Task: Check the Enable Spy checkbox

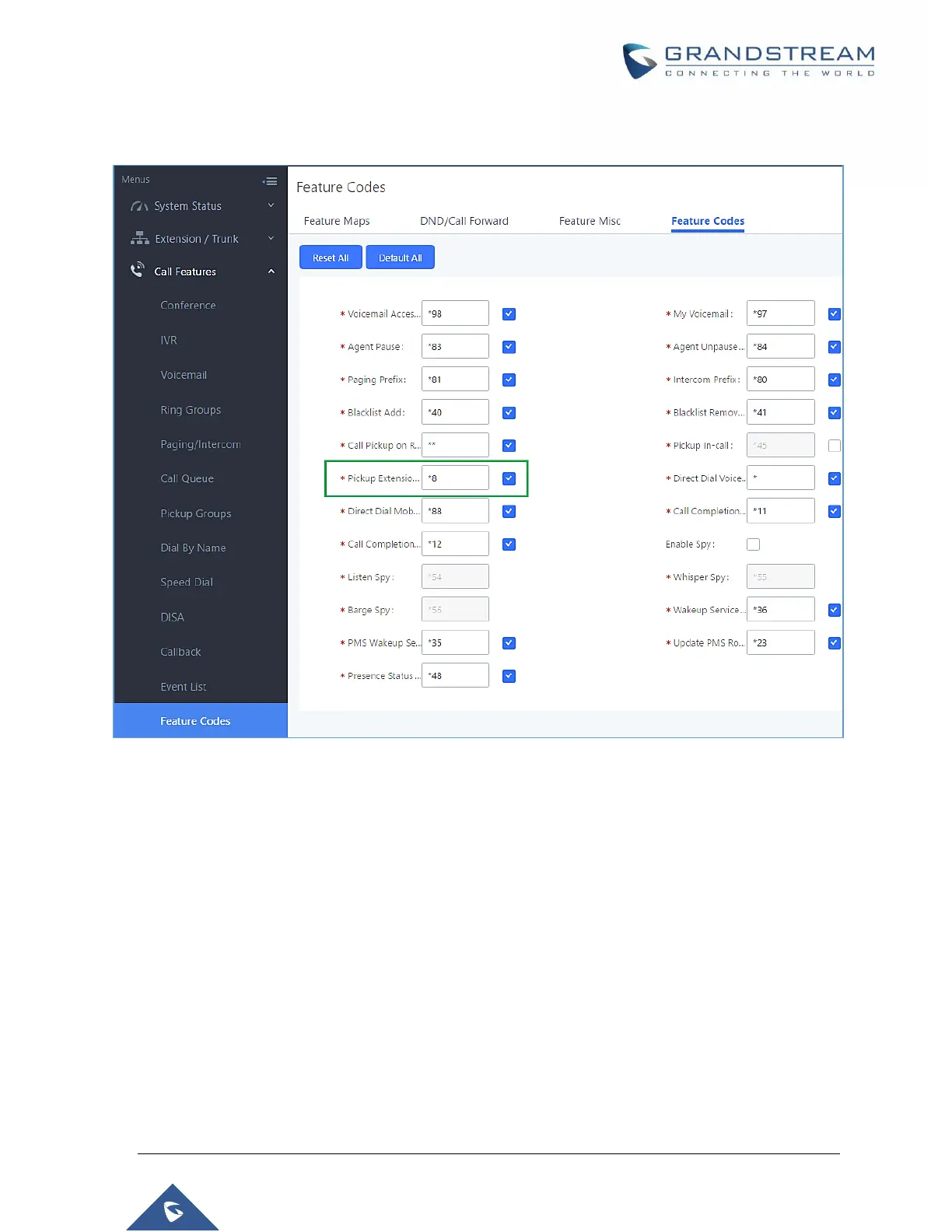Action: 753,544
